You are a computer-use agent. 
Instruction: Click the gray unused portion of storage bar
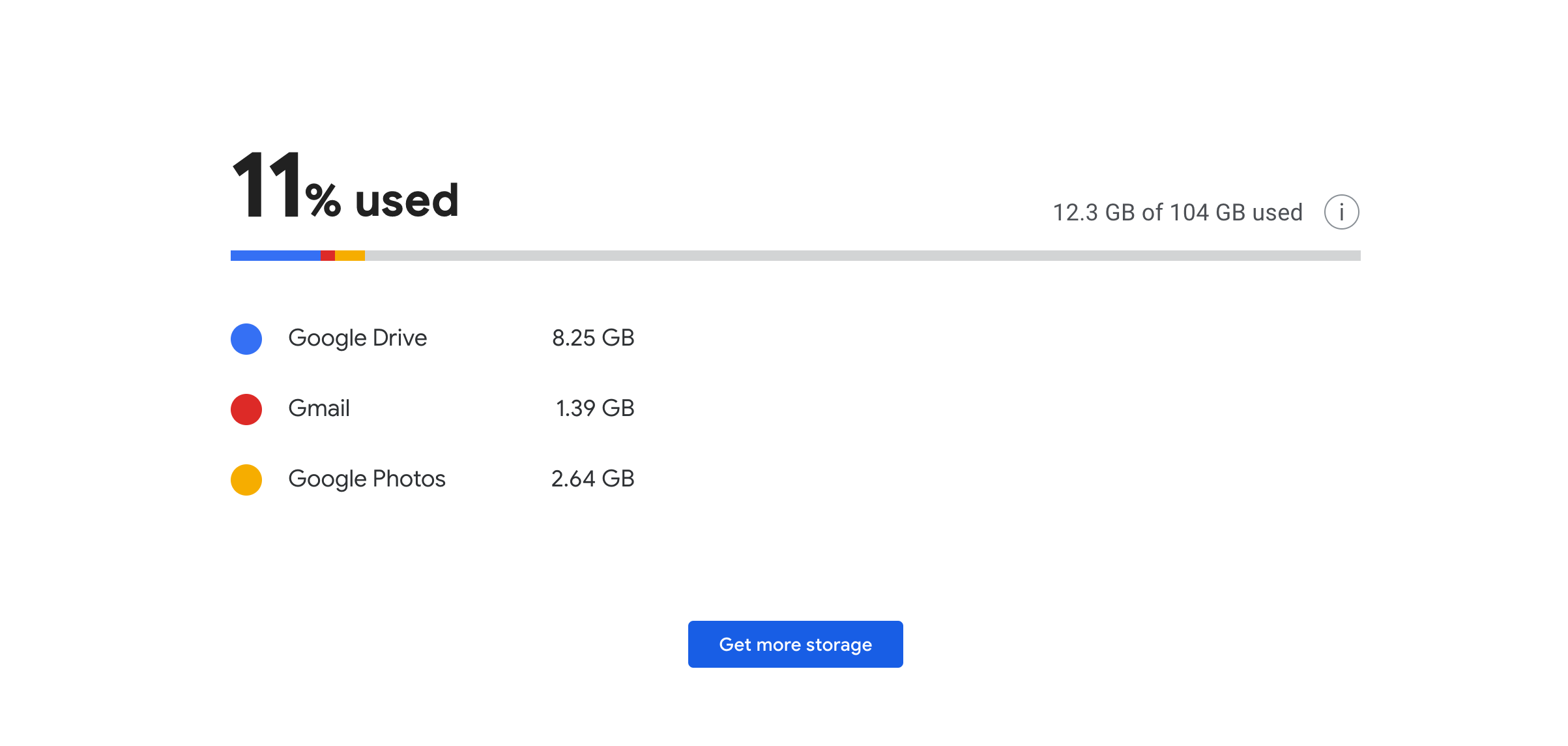click(x=863, y=256)
